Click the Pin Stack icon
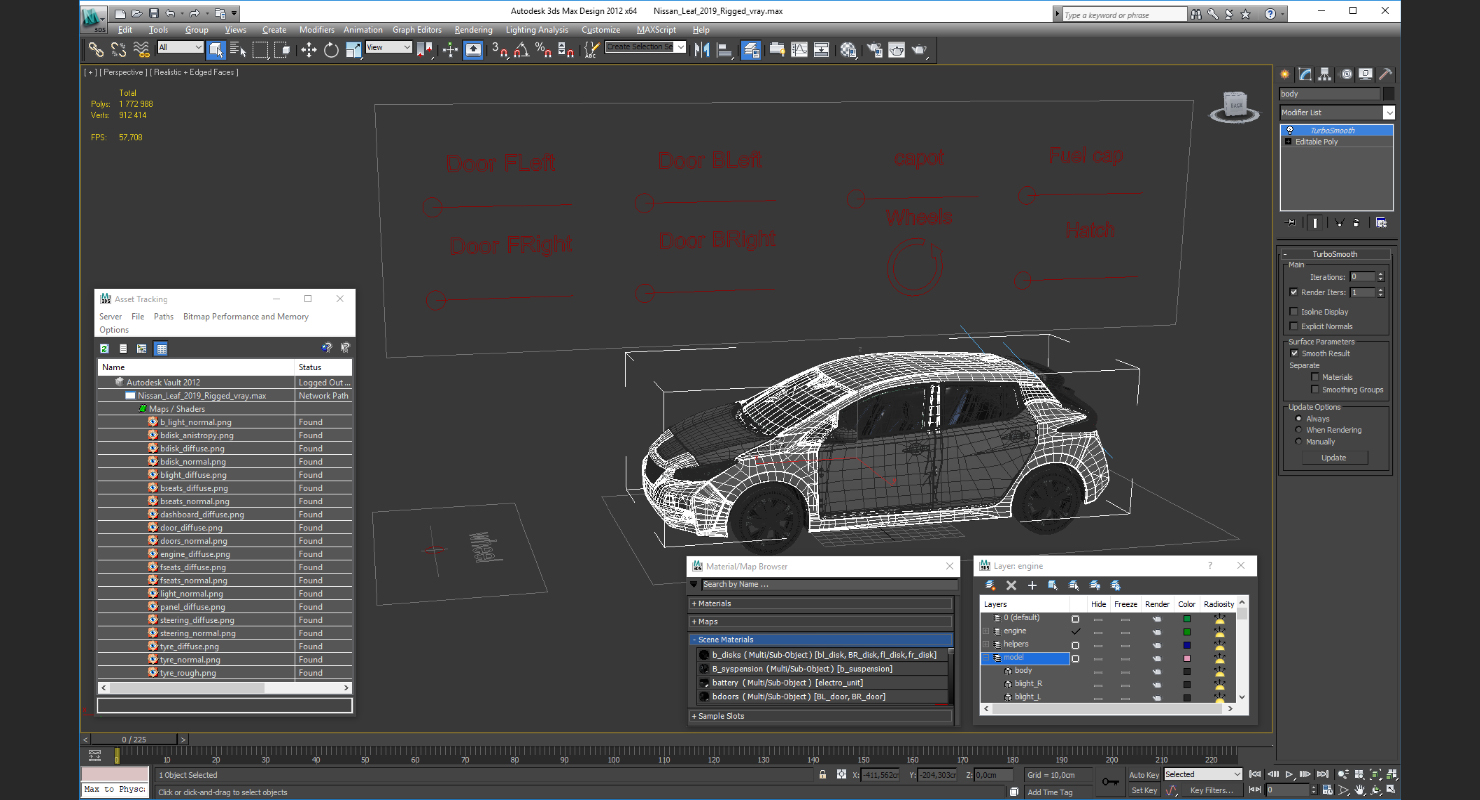 (1291, 223)
